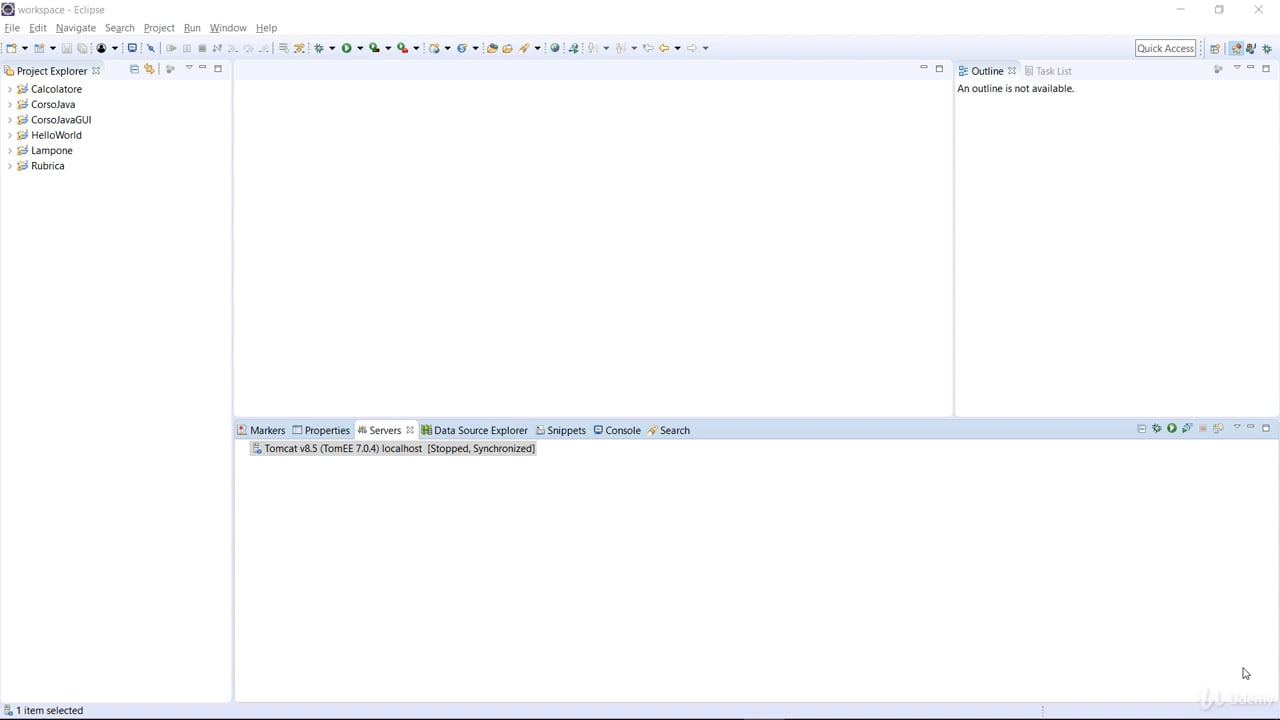The width and height of the screenshot is (1280, 720).
Task: Click the Quick Access field
Action: pyautogui.click(x=1165, y=48)
